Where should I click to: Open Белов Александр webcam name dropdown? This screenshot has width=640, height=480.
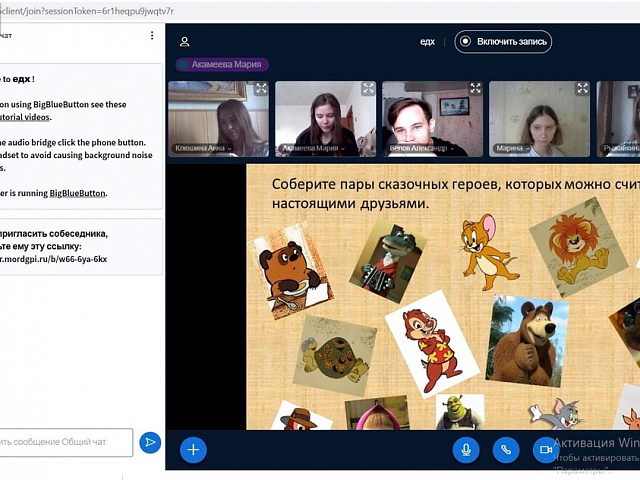tap(422, 148)
